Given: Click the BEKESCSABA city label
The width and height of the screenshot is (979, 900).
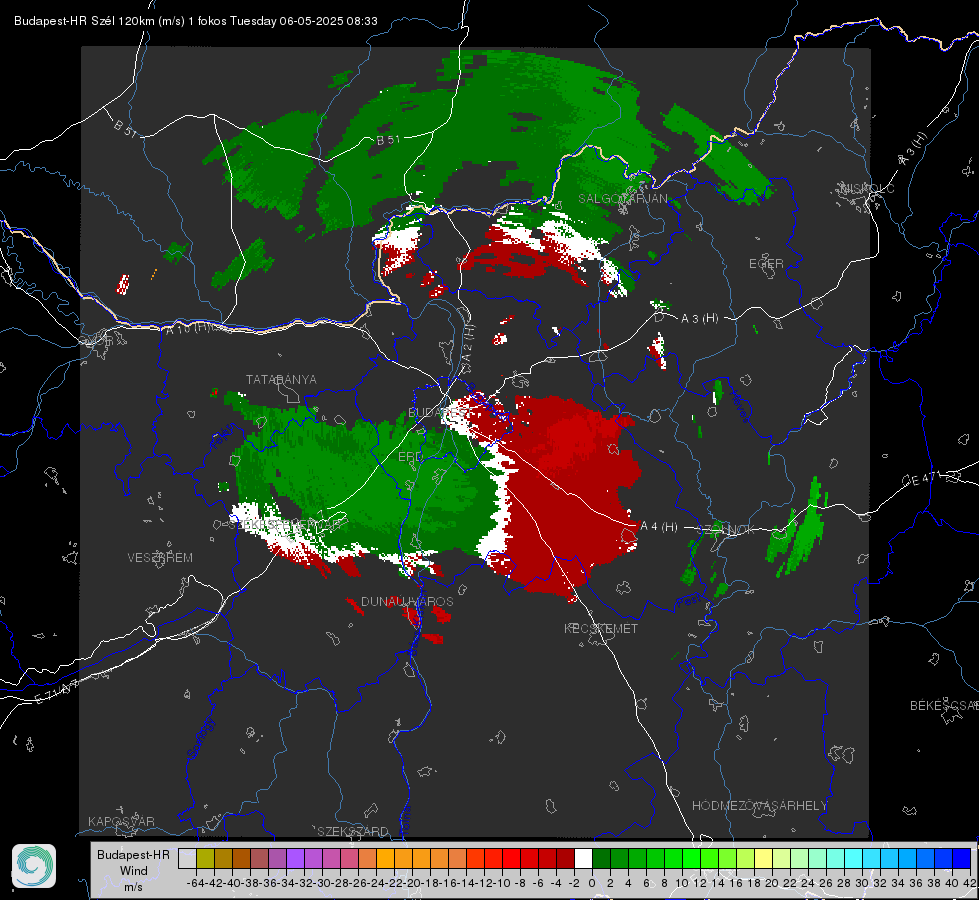Looking at the screenshot, I should [944, 705].
